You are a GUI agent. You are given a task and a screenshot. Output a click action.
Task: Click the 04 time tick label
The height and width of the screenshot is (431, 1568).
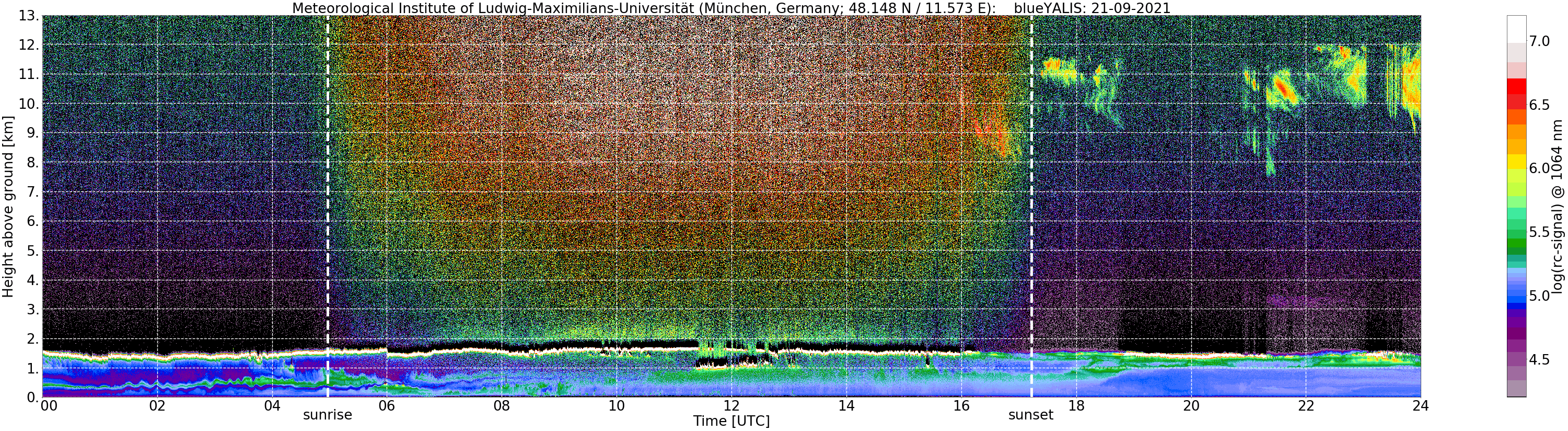coord(272,405)
